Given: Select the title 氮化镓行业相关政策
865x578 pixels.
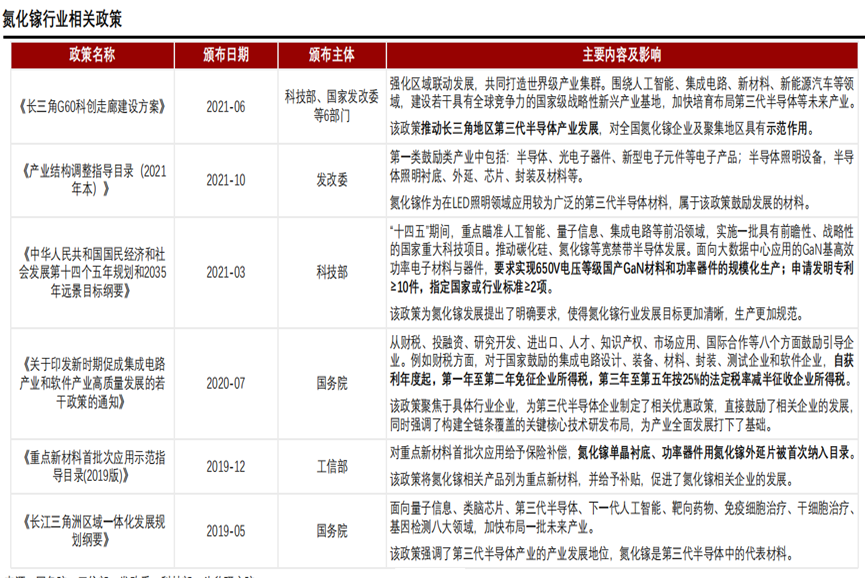Looking at the screenshot, I should (x=60, y=14).
